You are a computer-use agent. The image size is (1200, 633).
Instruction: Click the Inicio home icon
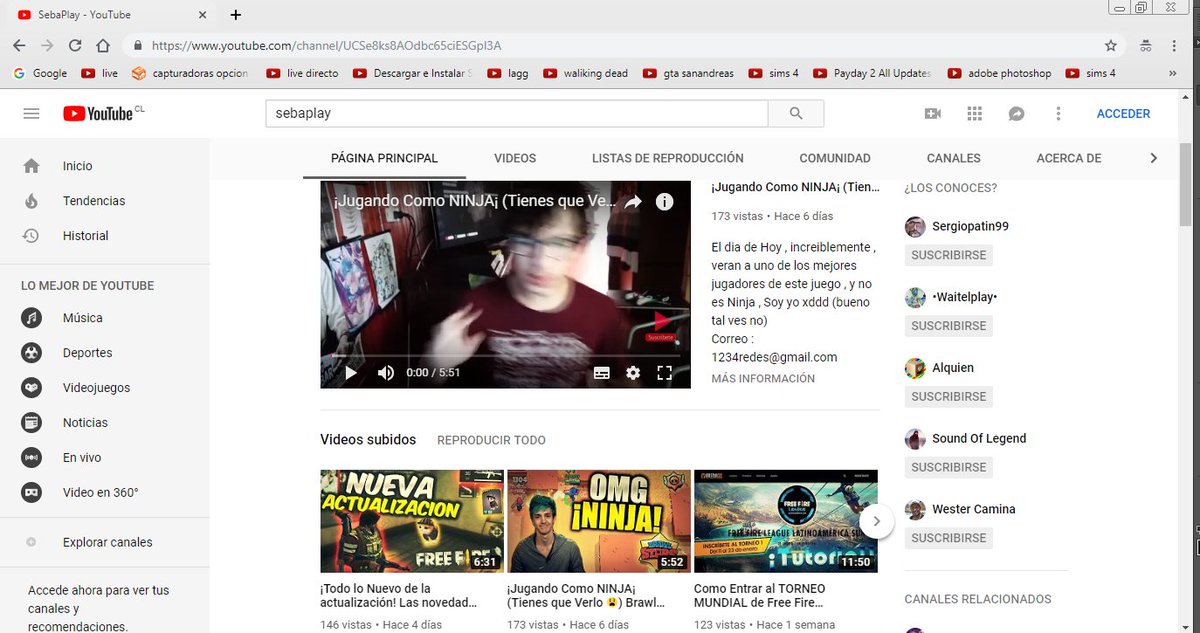[x=32, y=166]
